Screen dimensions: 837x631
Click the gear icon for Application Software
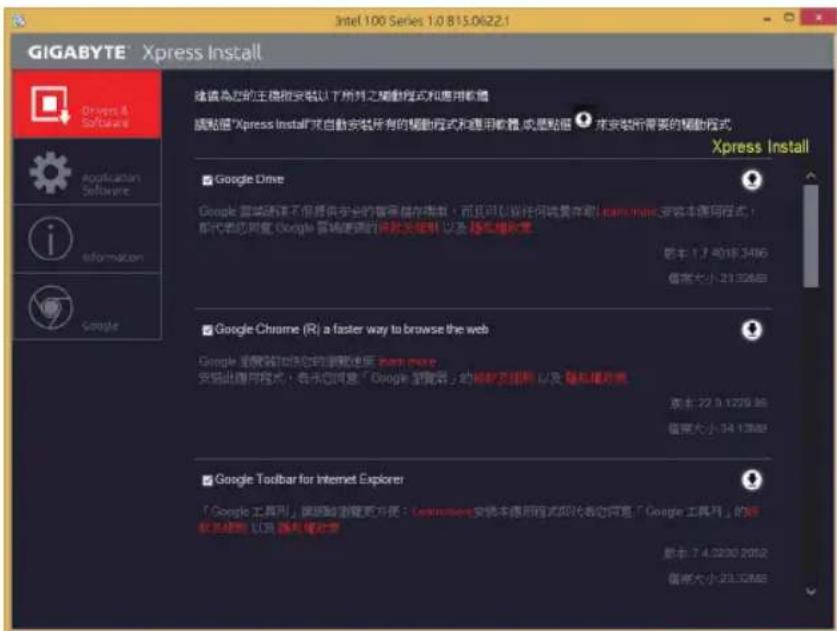click(50, 172)
